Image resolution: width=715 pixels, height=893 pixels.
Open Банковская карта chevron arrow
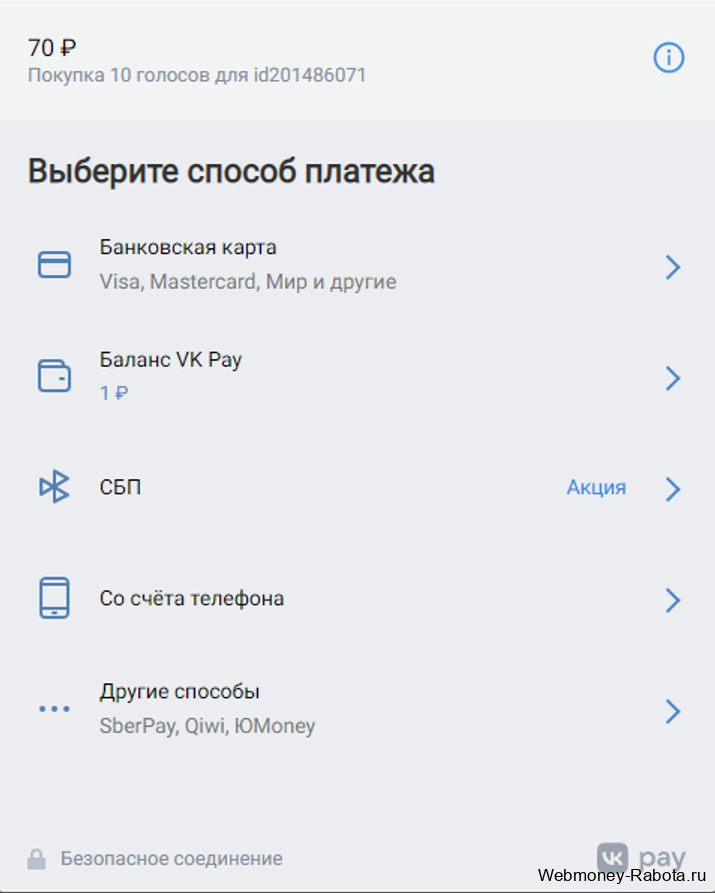[673, 267]
